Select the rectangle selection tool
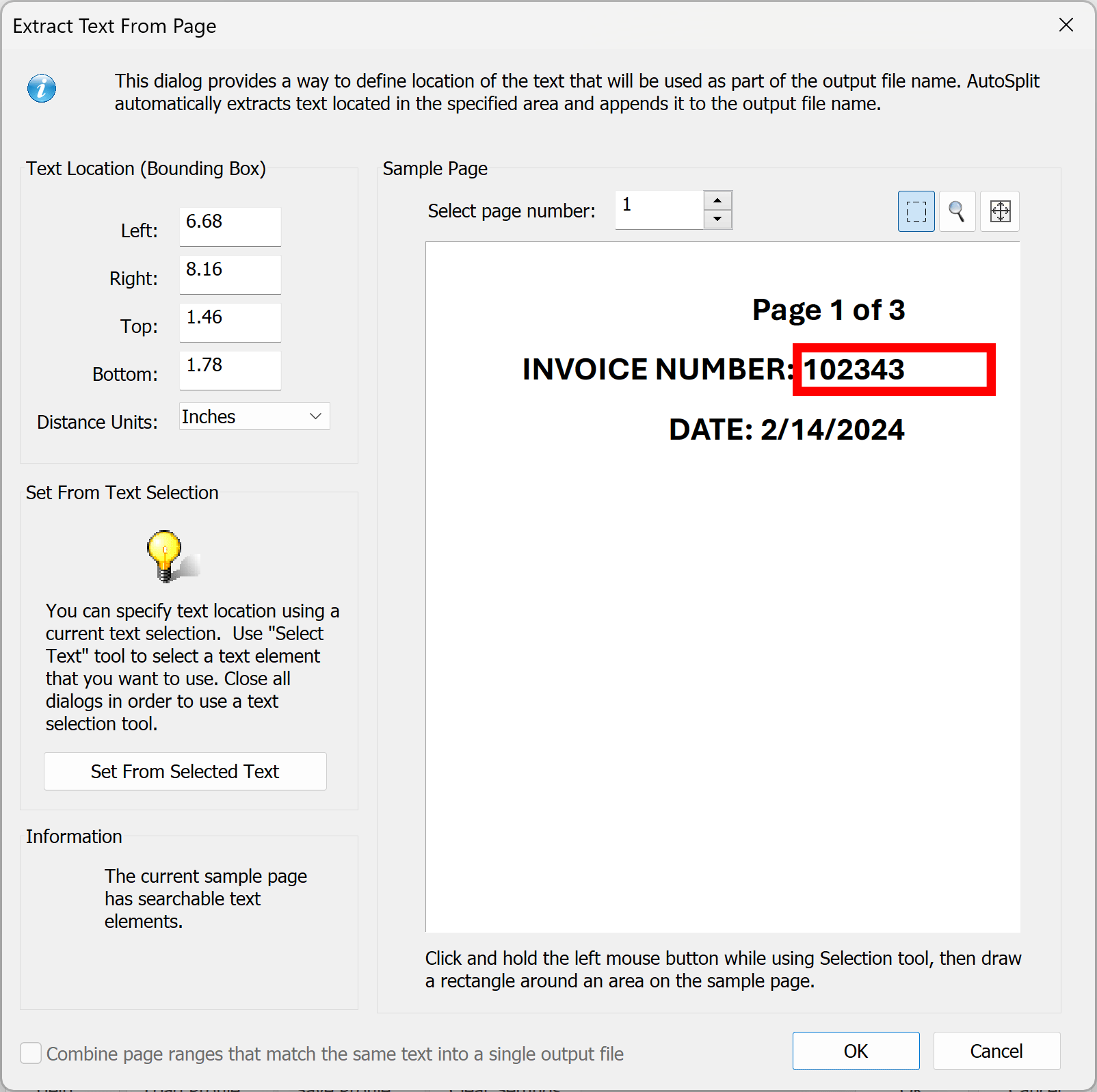 point(916,211)
